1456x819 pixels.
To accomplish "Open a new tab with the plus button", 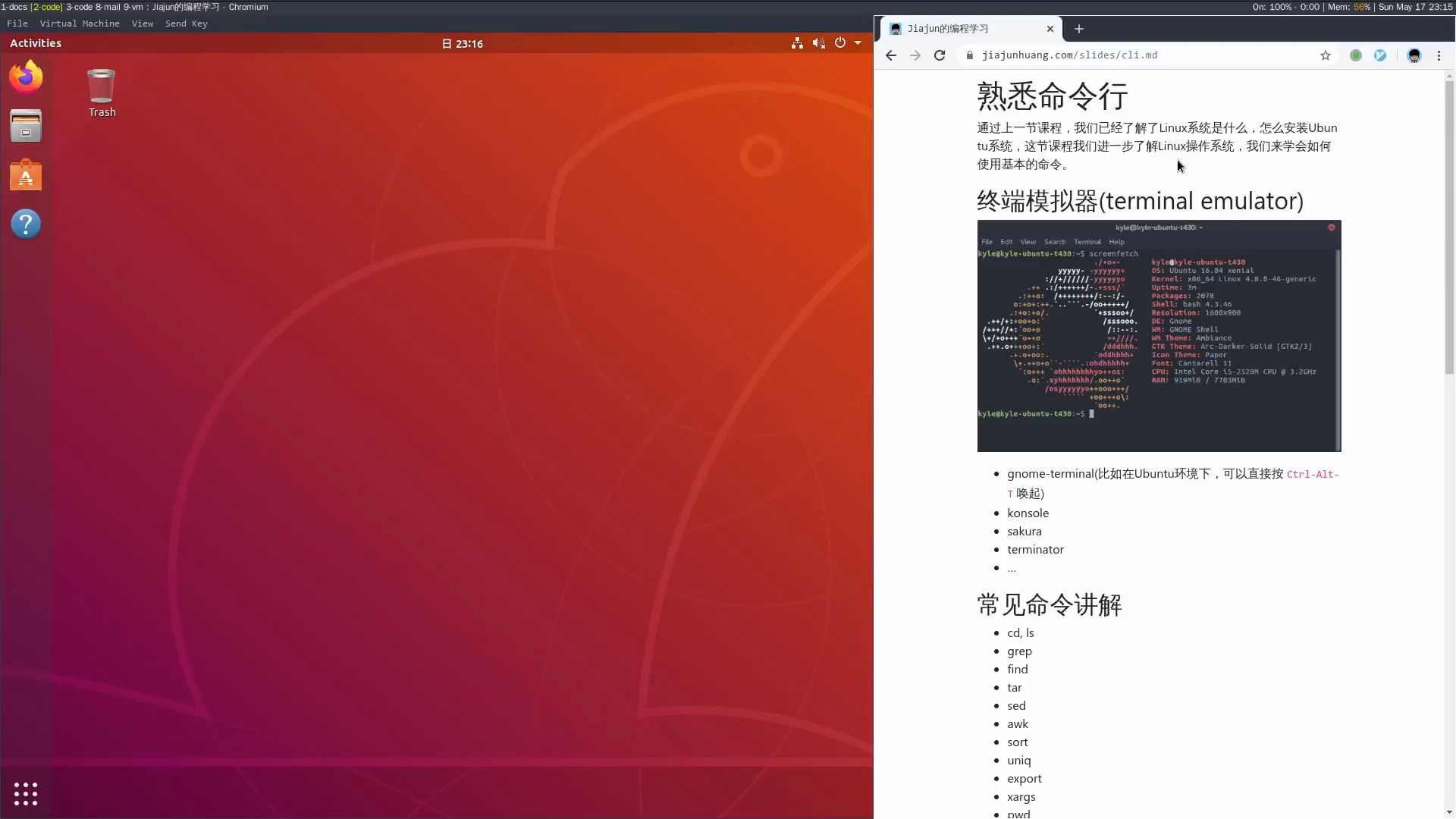I will (1080, 29).
